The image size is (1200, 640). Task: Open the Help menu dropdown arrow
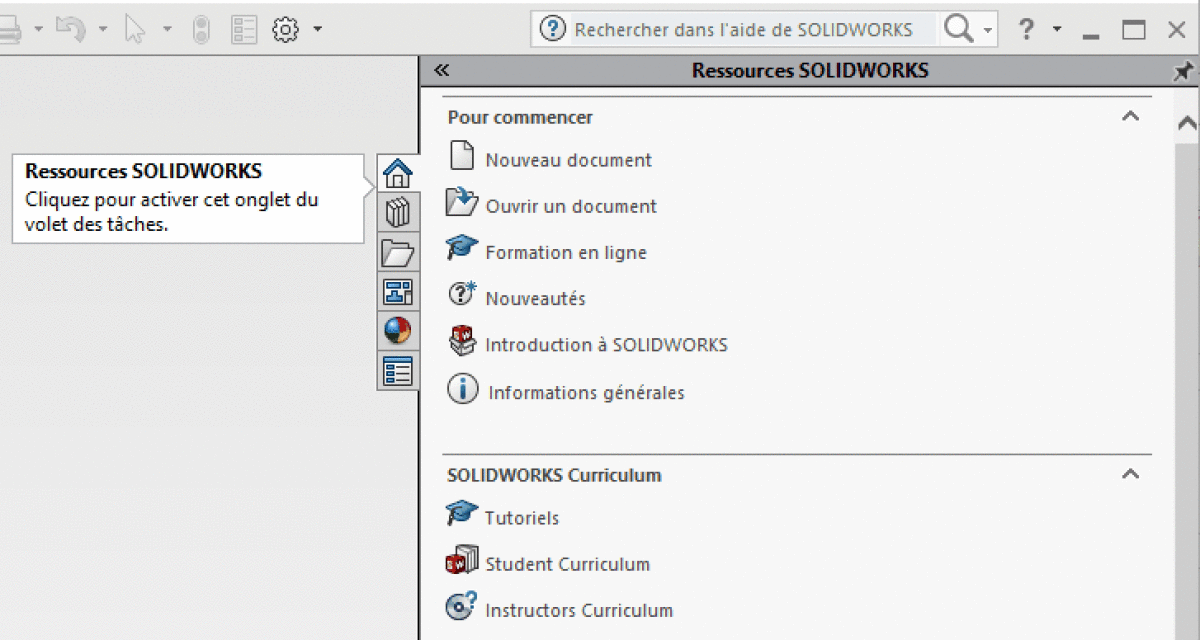point(1057,29)
